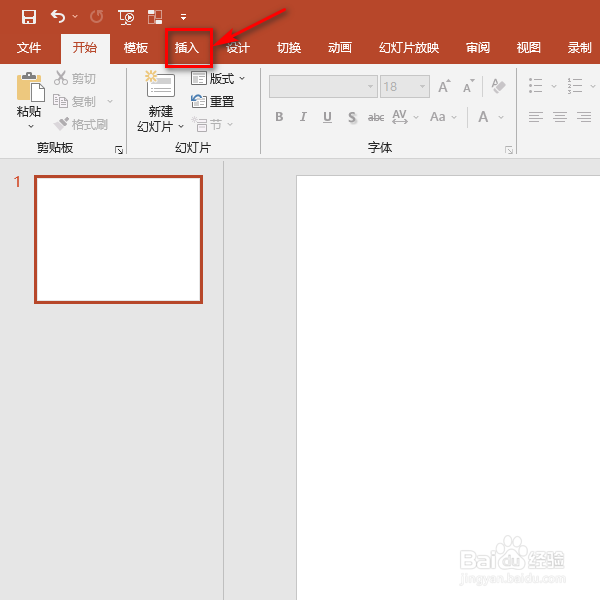This screenshot has width=600, height=600.
Task: Apply font color with A button
Action: (x=483, y=117)
